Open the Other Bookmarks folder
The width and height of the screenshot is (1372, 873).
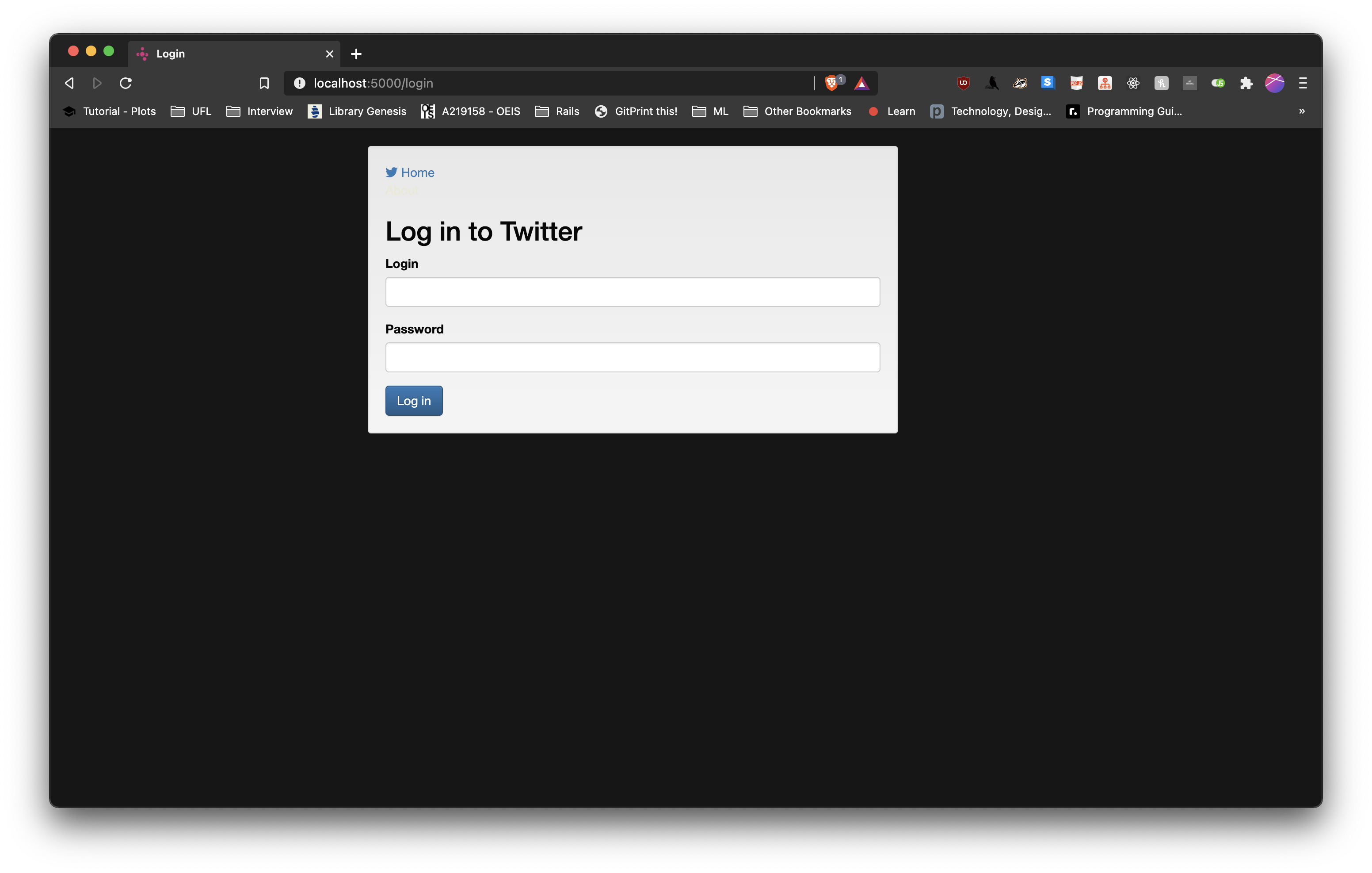pos(797,111)
